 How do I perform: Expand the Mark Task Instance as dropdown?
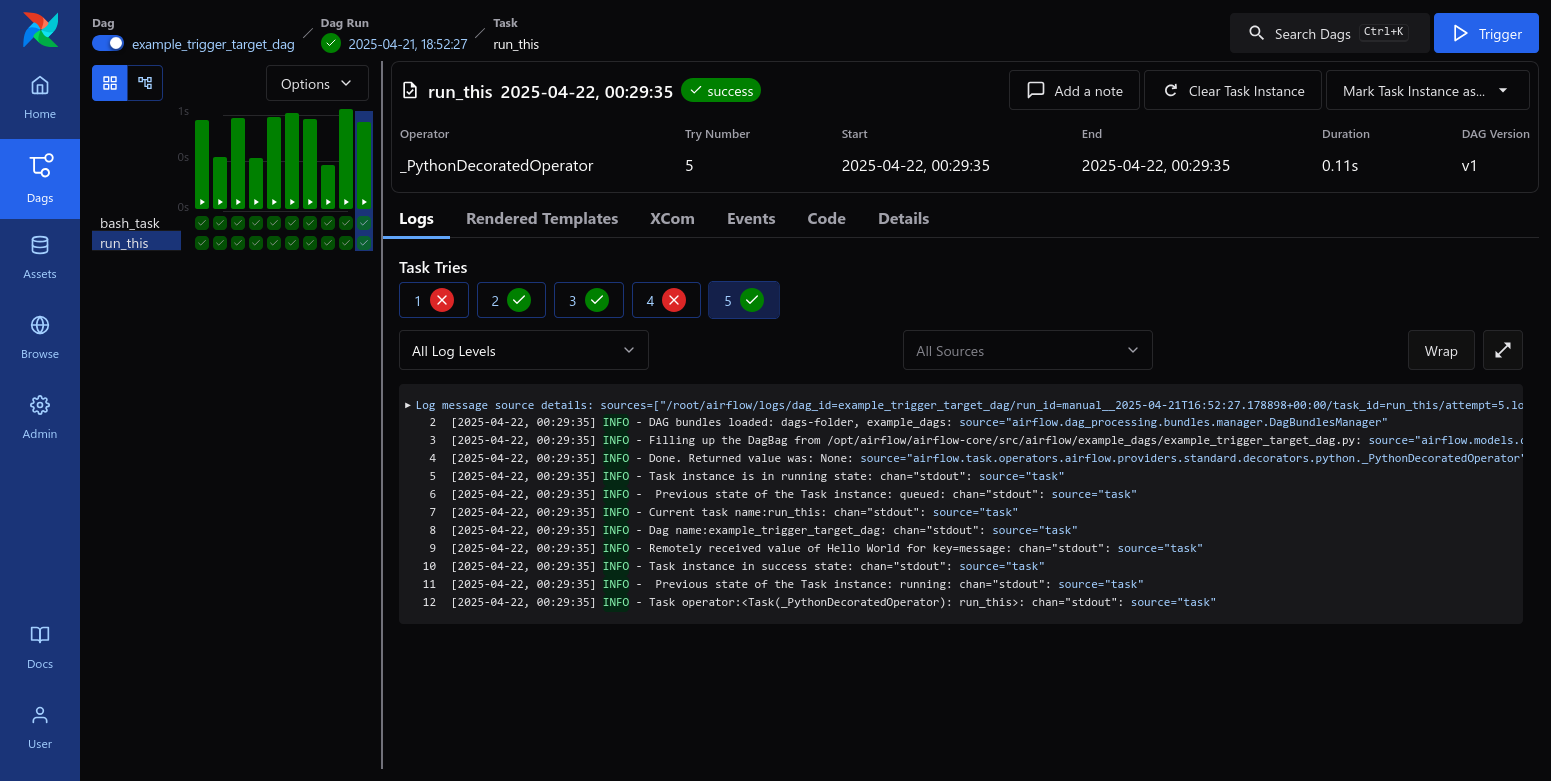[x=1427, y=91]
